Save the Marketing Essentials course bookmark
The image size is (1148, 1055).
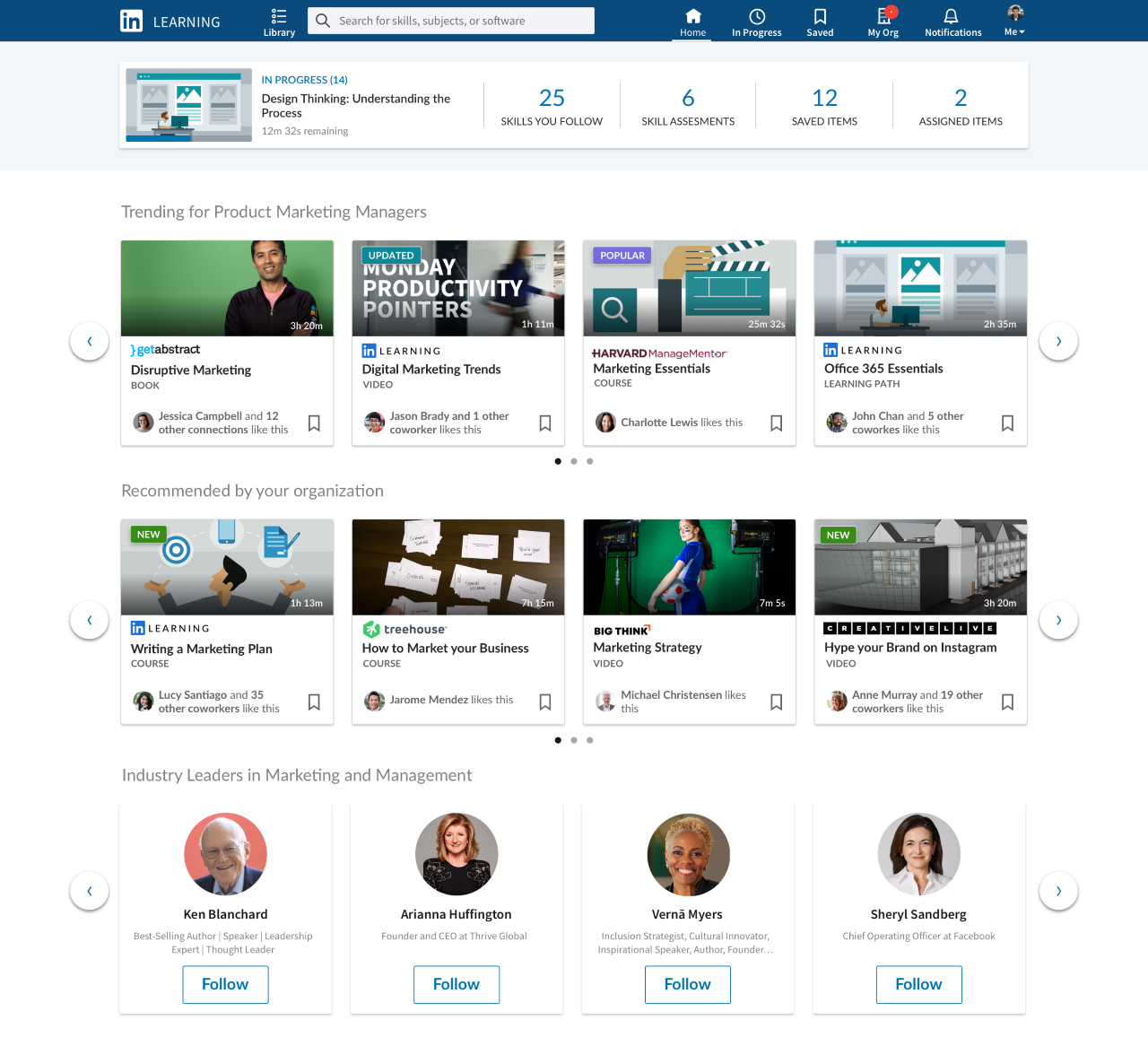pyautogui.click(x=777, y=423)
